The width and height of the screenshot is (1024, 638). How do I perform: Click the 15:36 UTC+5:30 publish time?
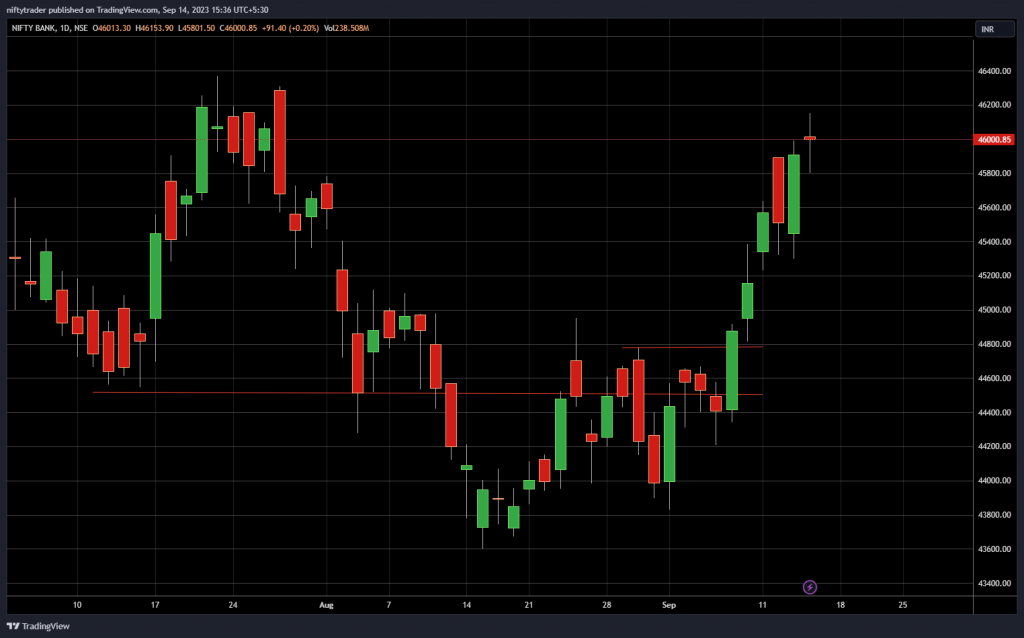click(x=242, y=10)
